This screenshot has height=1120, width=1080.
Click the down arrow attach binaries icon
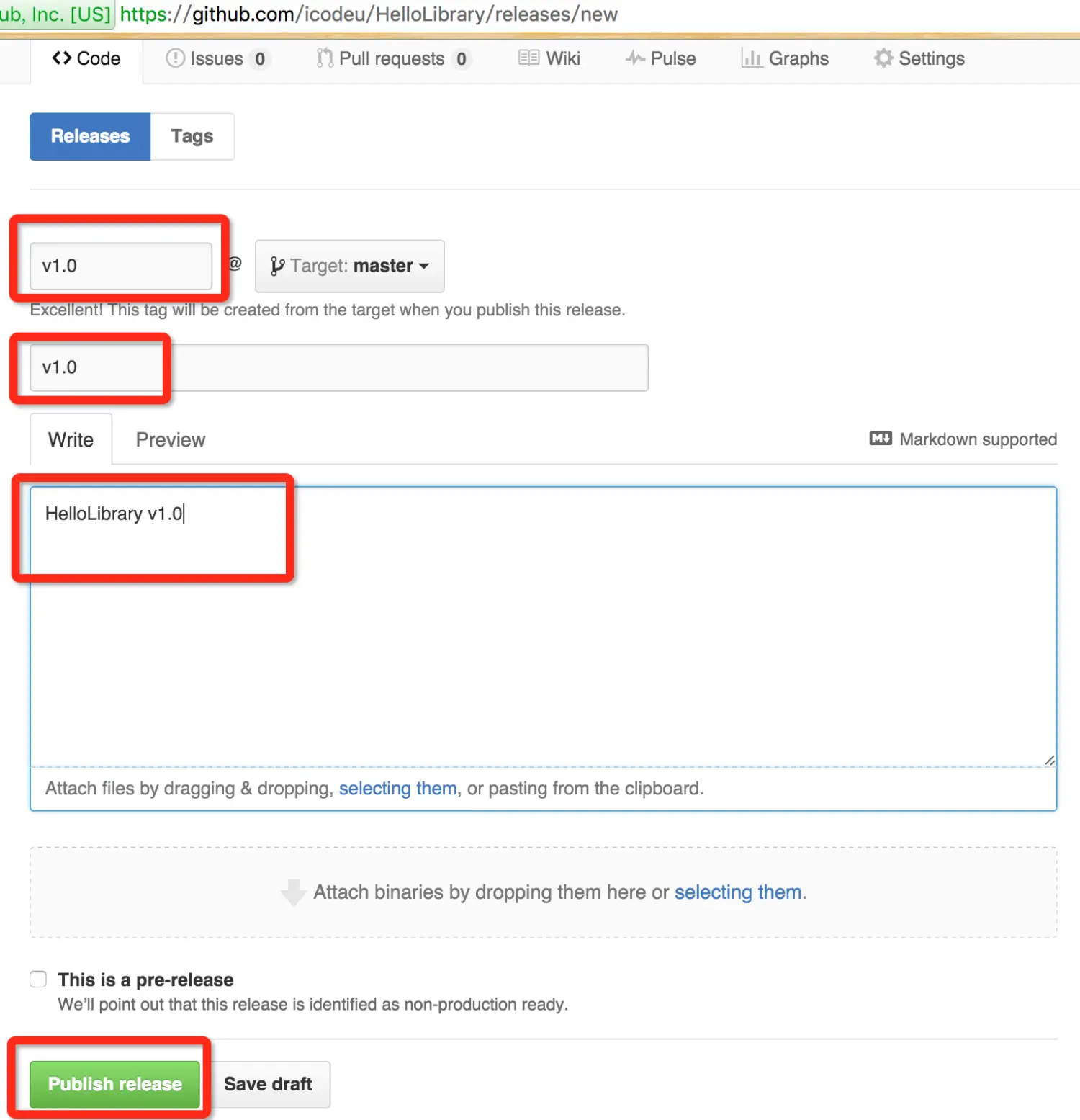pyautogui.click(x=293, y=892)
